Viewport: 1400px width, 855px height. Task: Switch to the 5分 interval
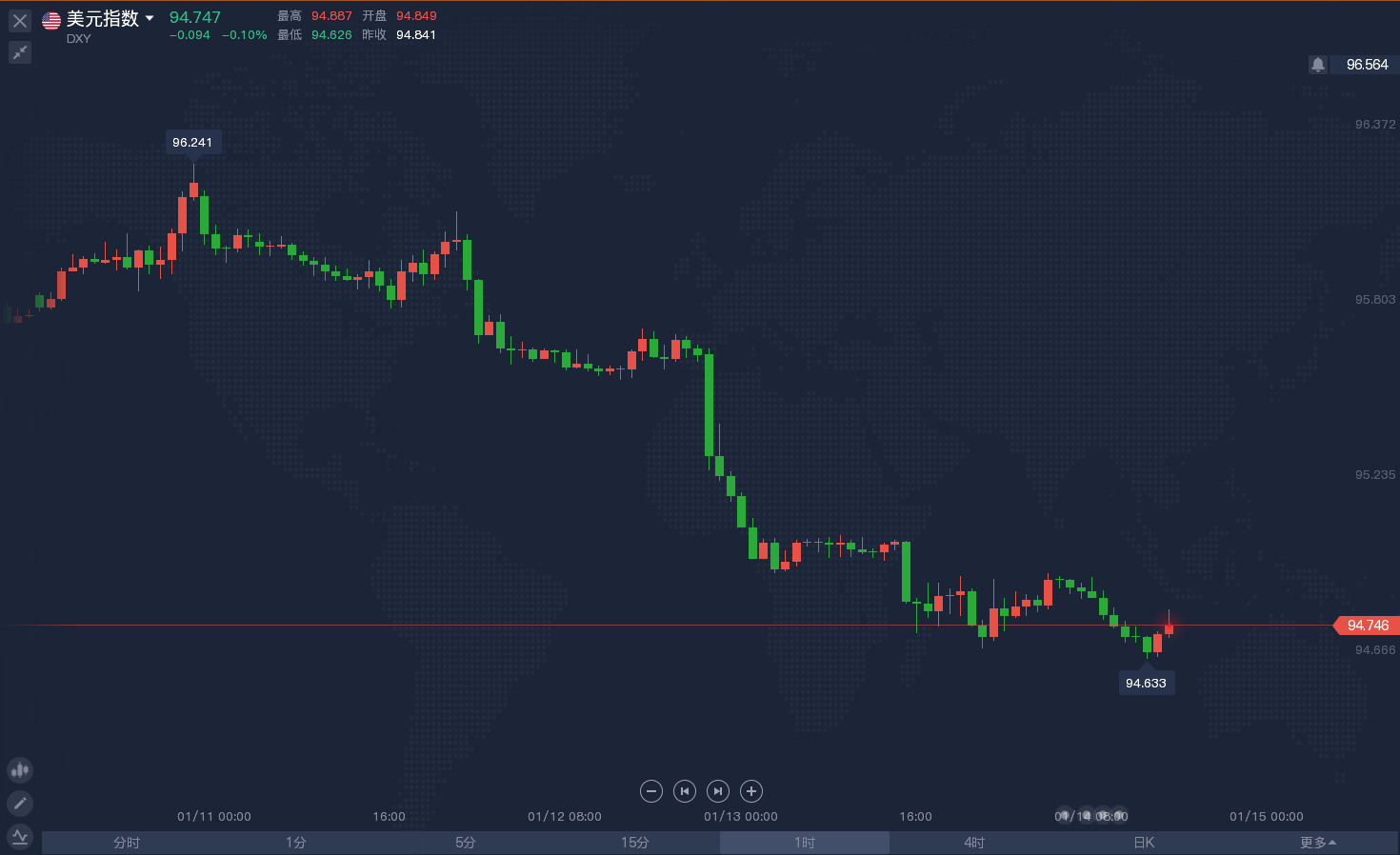[466, 843]
